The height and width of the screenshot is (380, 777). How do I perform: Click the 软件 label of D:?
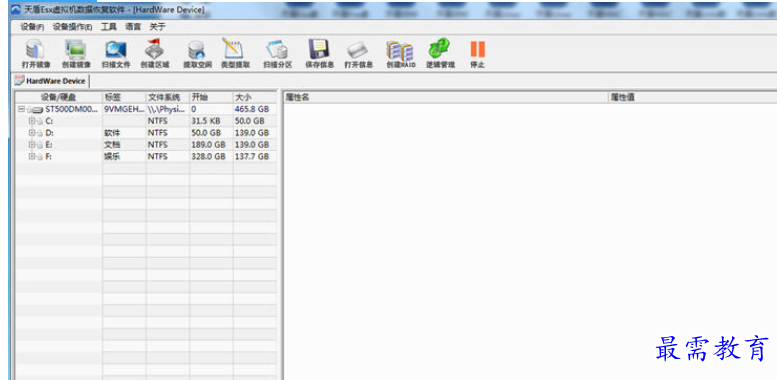(x=111, y=133)
